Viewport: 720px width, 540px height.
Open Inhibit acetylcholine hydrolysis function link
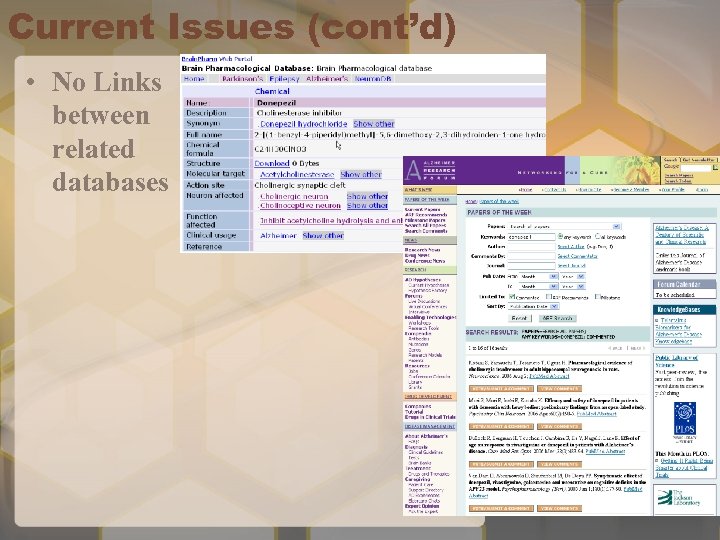pos(331,220)
